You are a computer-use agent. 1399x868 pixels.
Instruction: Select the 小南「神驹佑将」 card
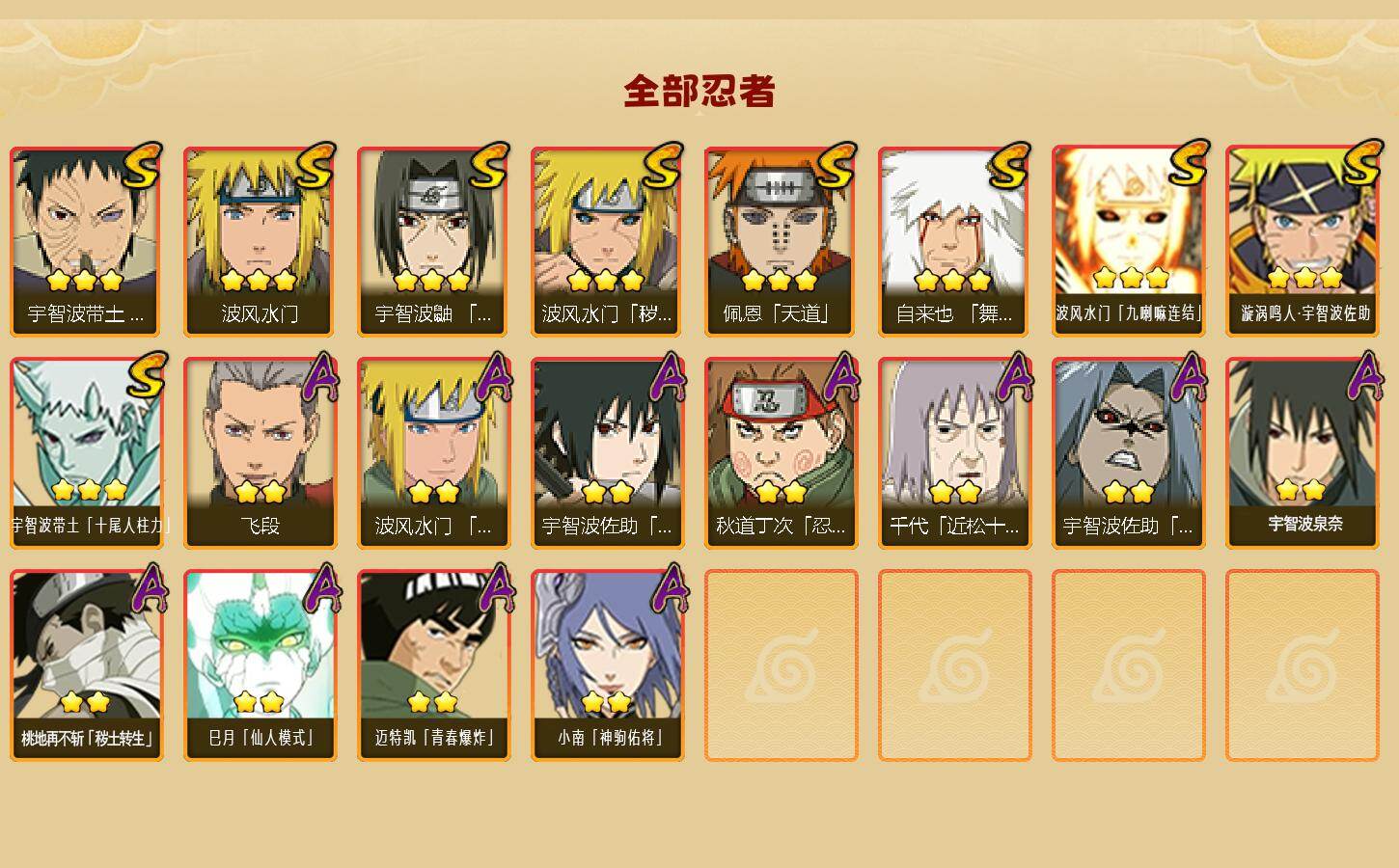(x=608, y=665)
